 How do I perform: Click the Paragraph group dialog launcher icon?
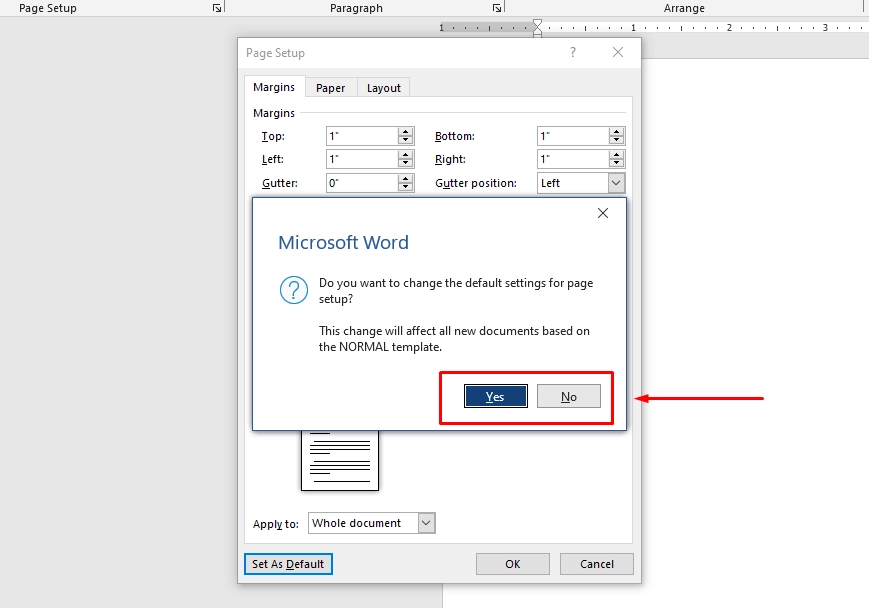pyautogui.click(x=497, y=8)
